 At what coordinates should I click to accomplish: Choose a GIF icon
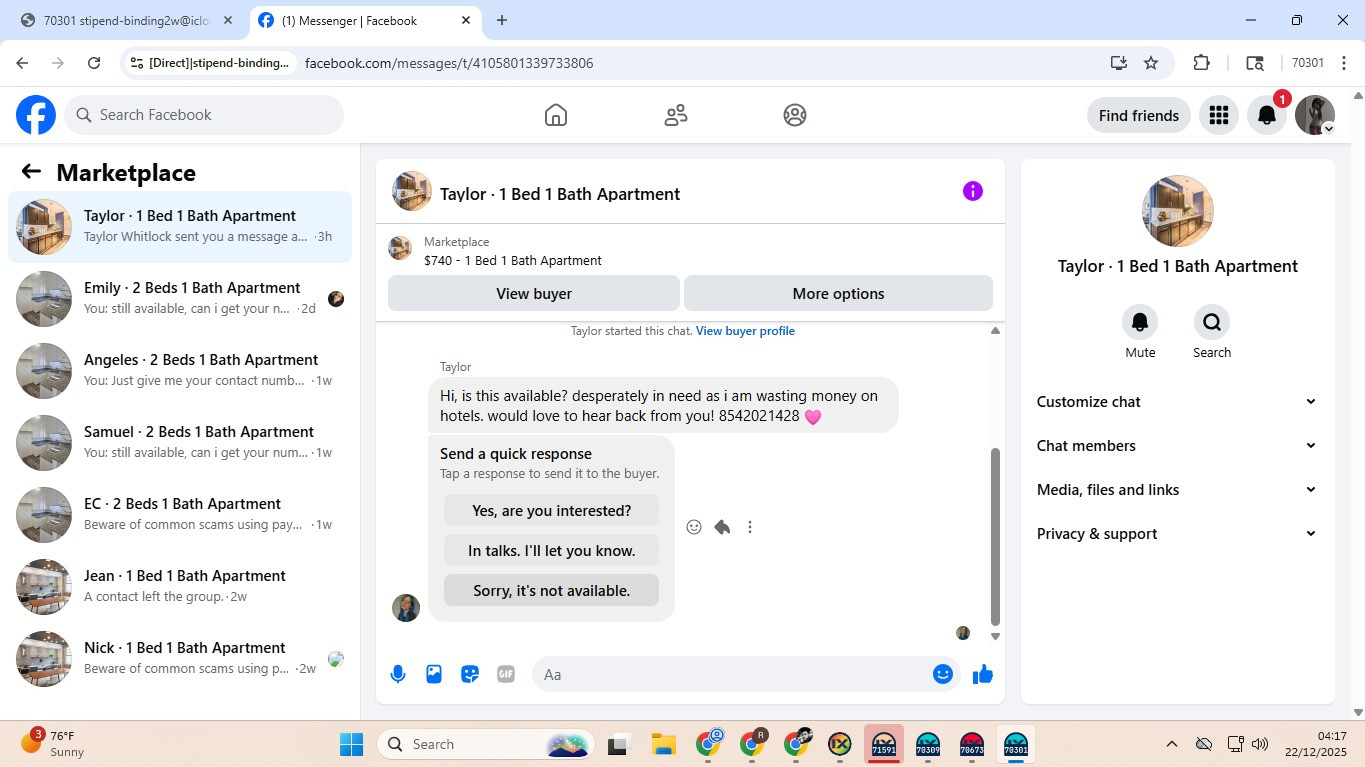506,674
